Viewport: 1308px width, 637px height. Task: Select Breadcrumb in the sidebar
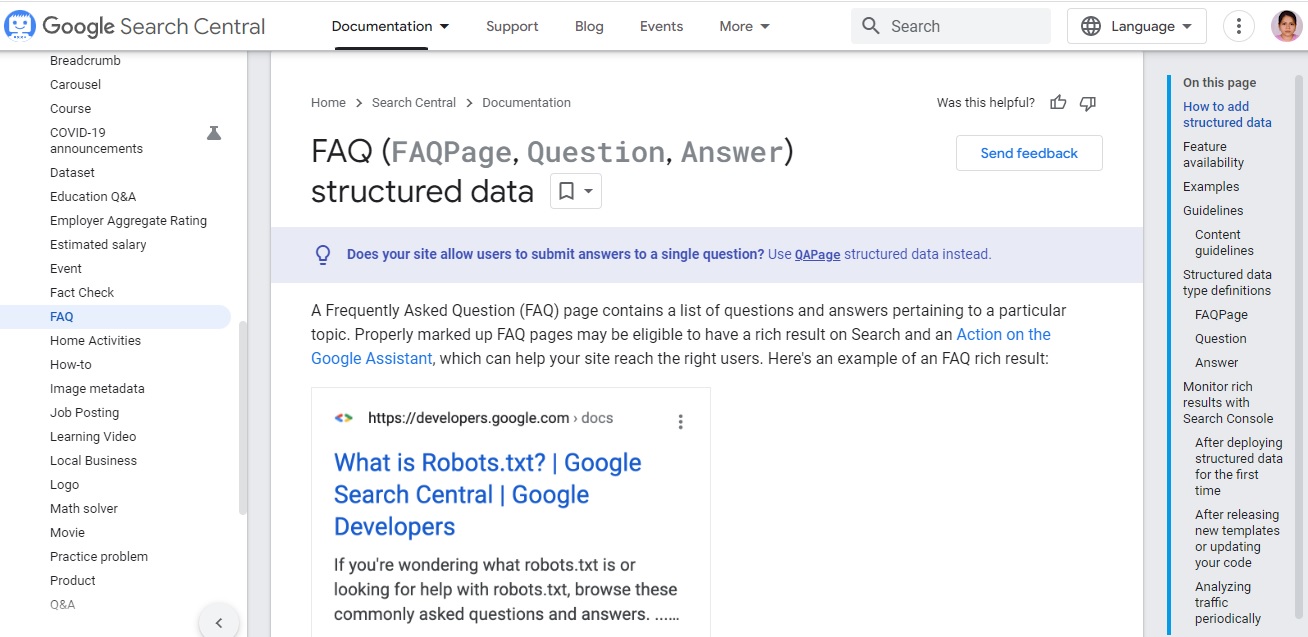[x=85, y=61]
